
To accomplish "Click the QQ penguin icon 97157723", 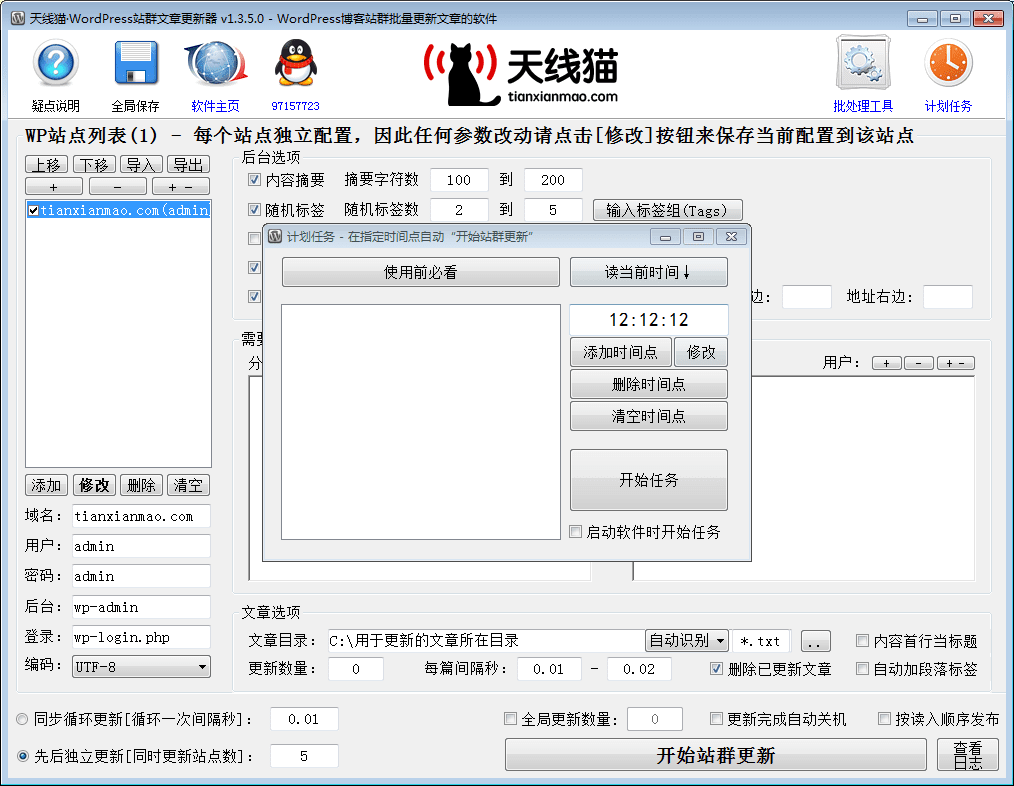I will click(x=296, y=63).
